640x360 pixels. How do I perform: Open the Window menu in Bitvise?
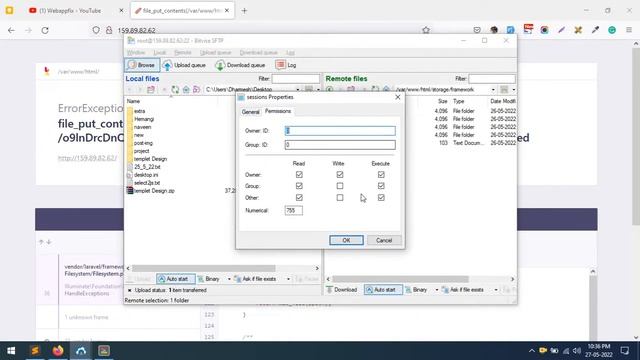136,53
